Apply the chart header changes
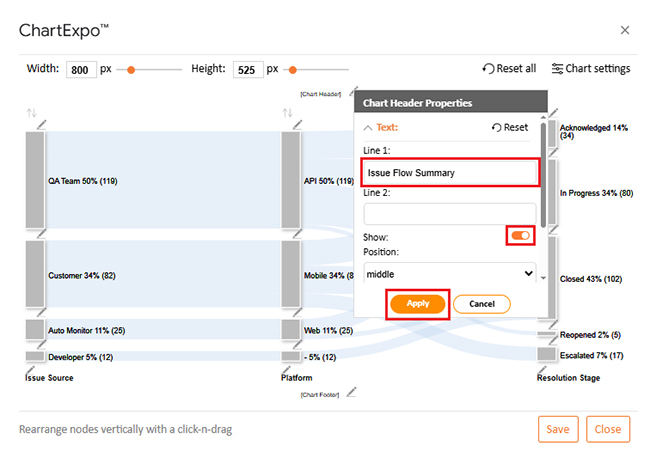This screenshot has width=650, height=470. [x=417, y=303]
